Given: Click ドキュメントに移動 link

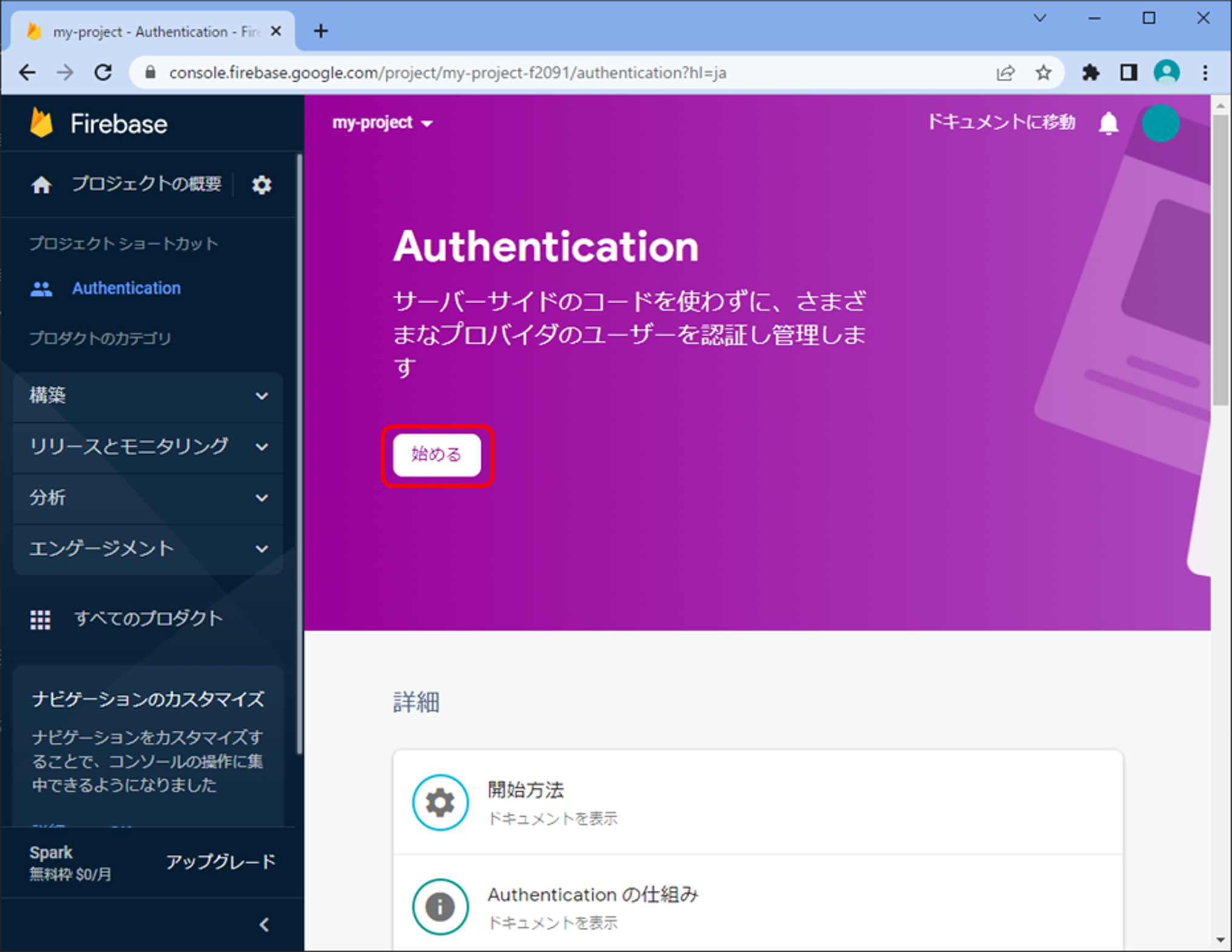Looking at the screenshot, I should [1001, 122].
